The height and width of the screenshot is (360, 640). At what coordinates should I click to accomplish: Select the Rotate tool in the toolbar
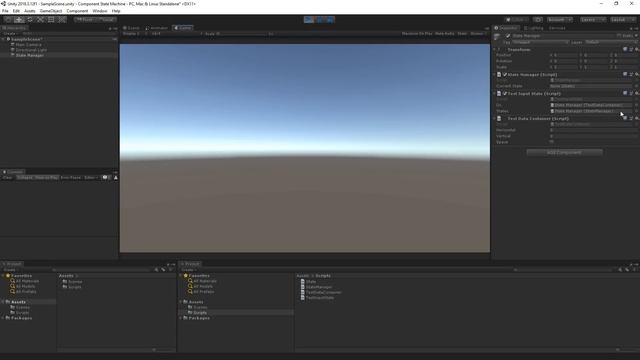pos(30,20)
